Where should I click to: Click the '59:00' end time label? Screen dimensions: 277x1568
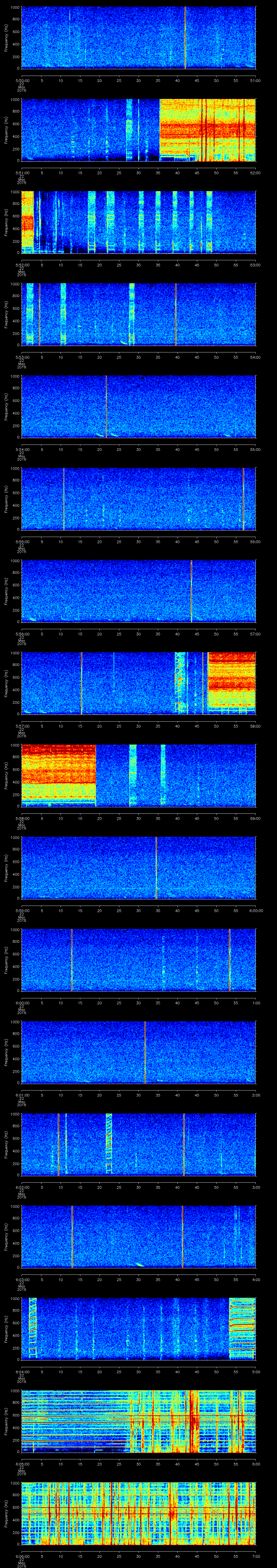click(x=256, y=818)
